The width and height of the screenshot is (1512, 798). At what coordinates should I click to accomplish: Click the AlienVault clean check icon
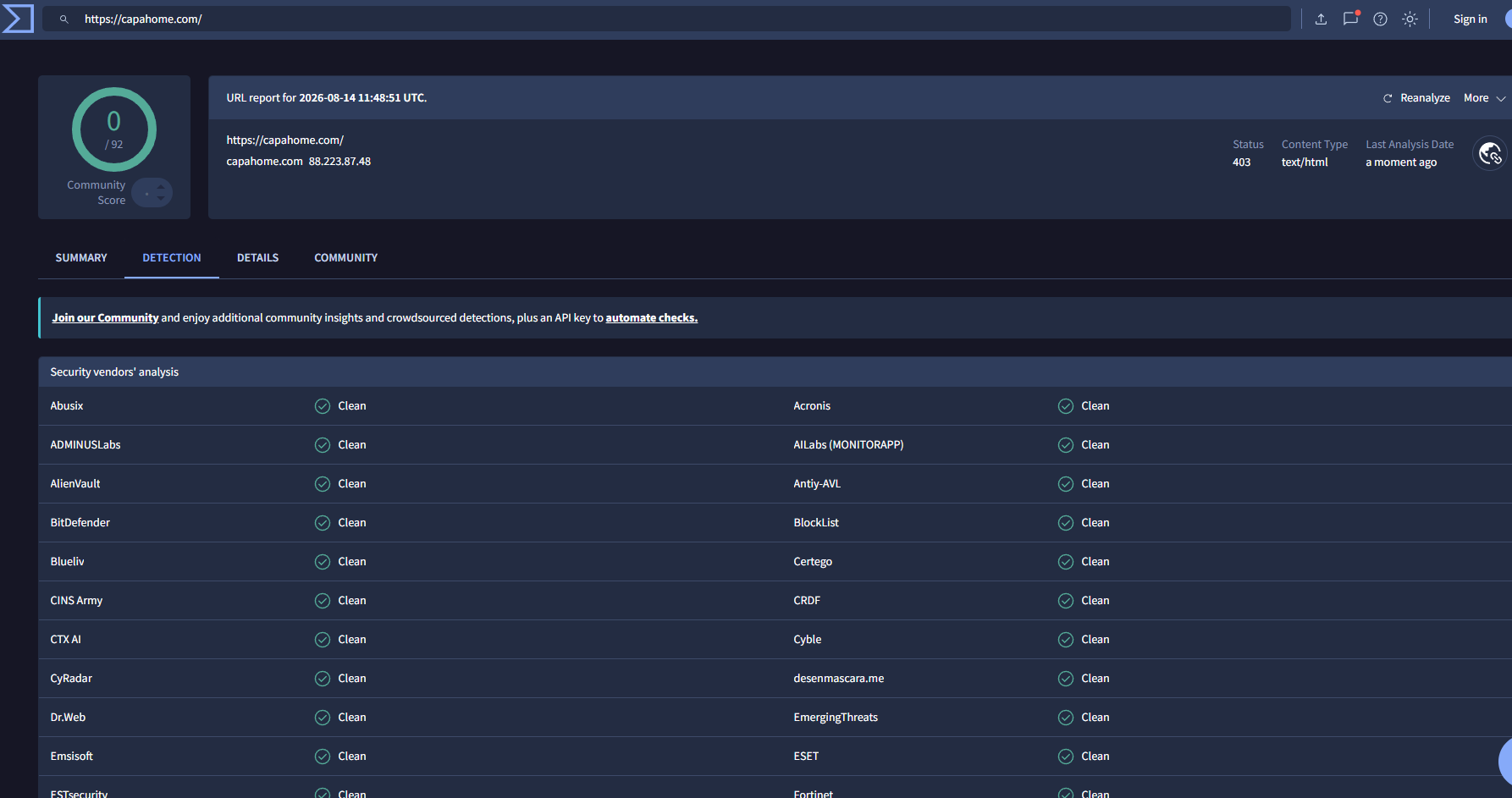coord(323,484)
